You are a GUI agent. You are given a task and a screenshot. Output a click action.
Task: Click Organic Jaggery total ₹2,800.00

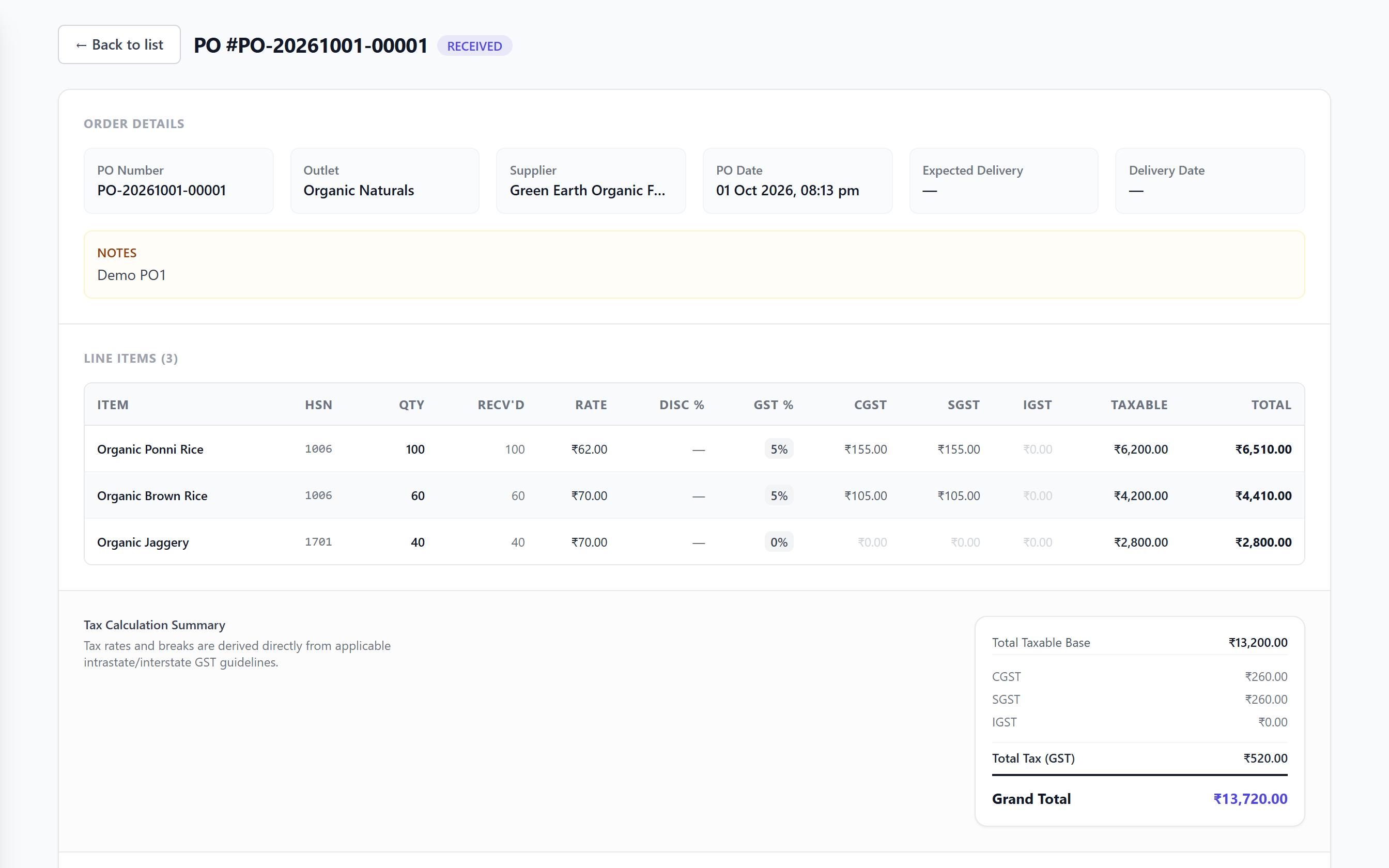pos(1263,542)
